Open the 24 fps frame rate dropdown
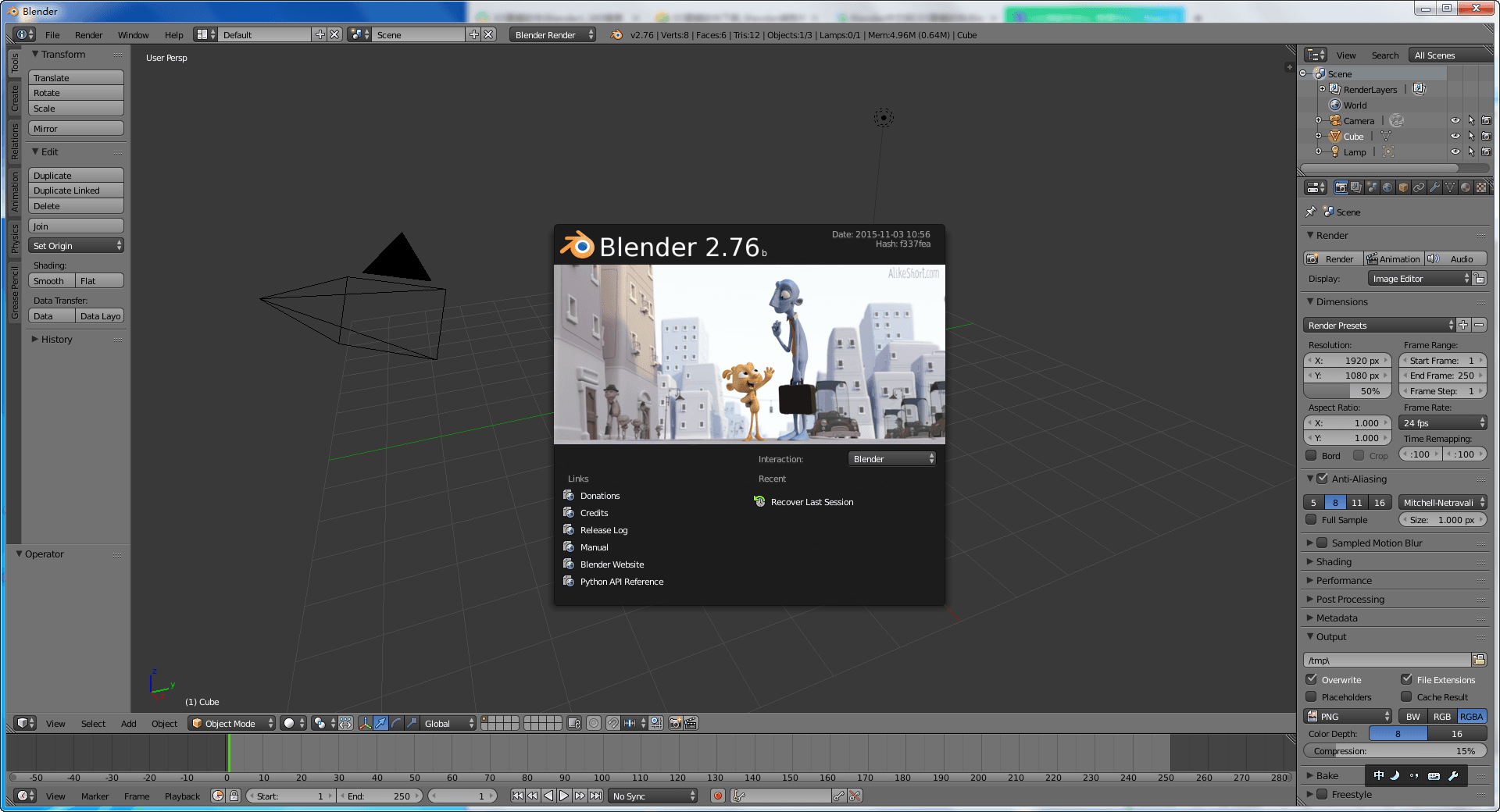1500x812 pixels. click(1443, 422)
